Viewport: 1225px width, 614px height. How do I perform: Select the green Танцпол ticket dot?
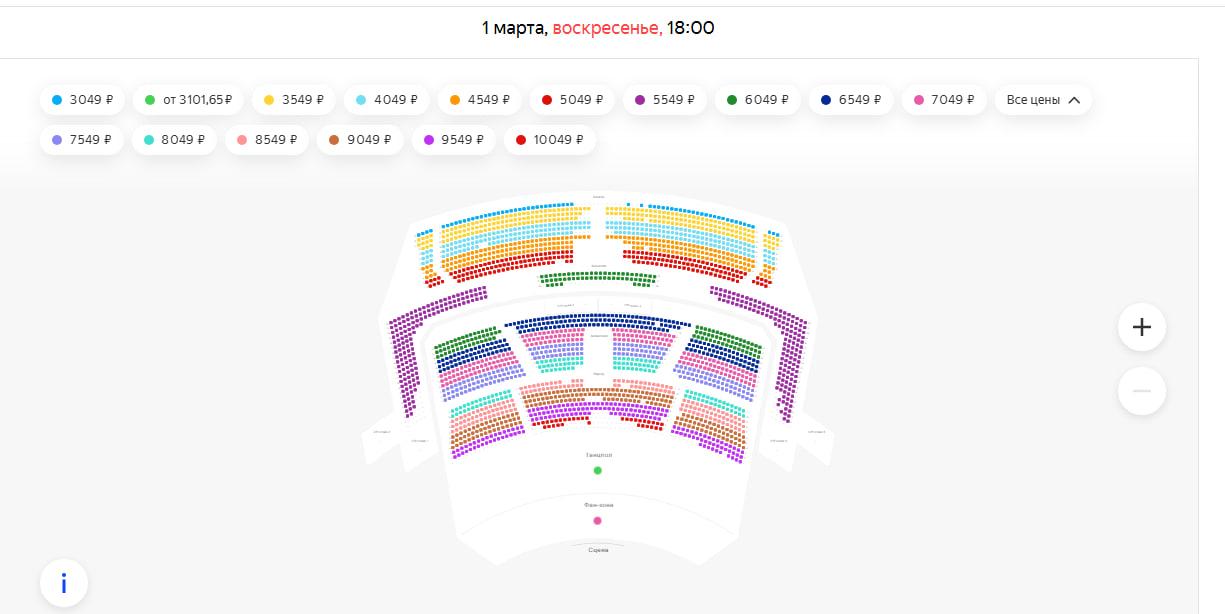point(598,470)
